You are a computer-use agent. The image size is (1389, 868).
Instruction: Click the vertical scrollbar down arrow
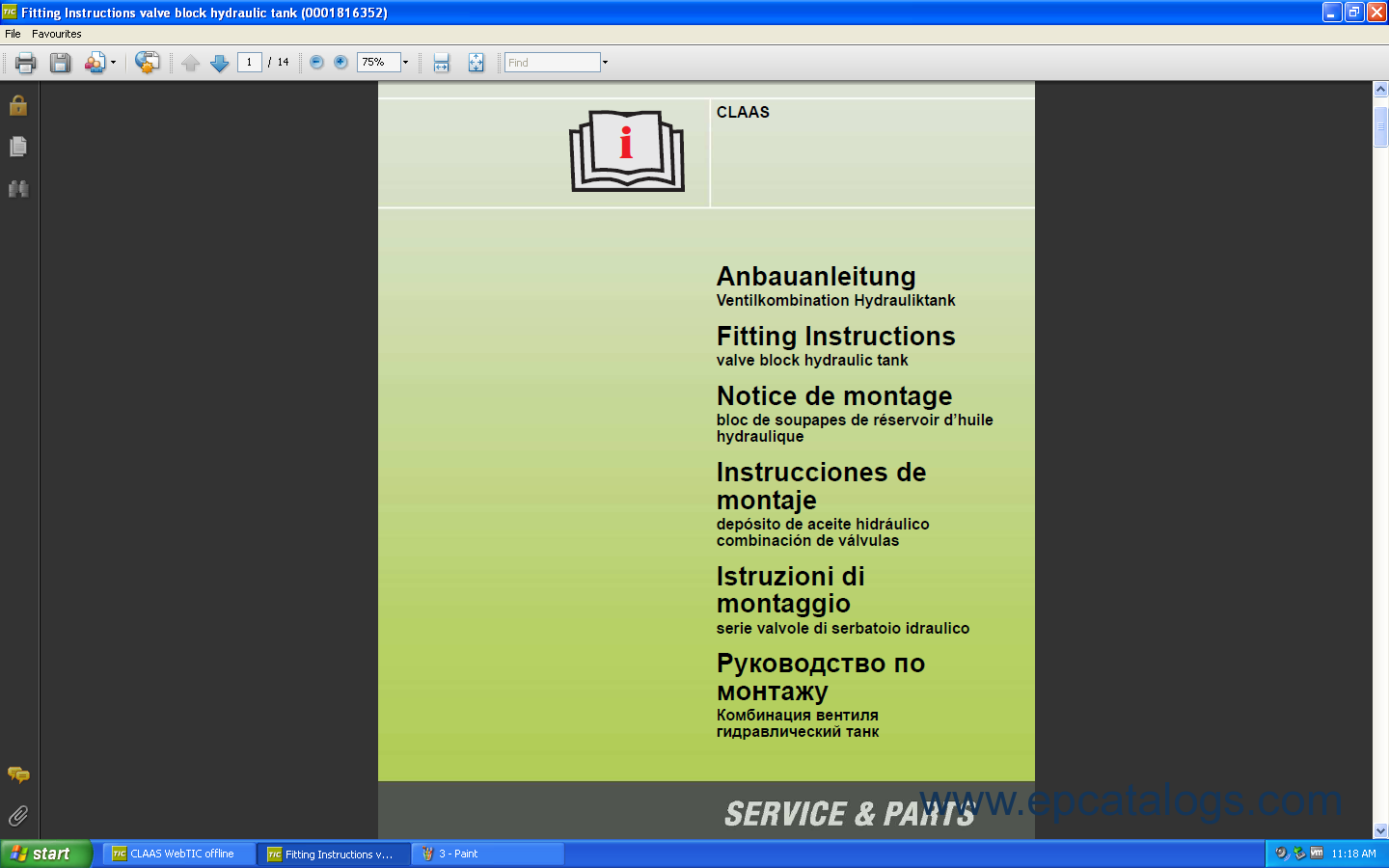tap(1380, 830)
